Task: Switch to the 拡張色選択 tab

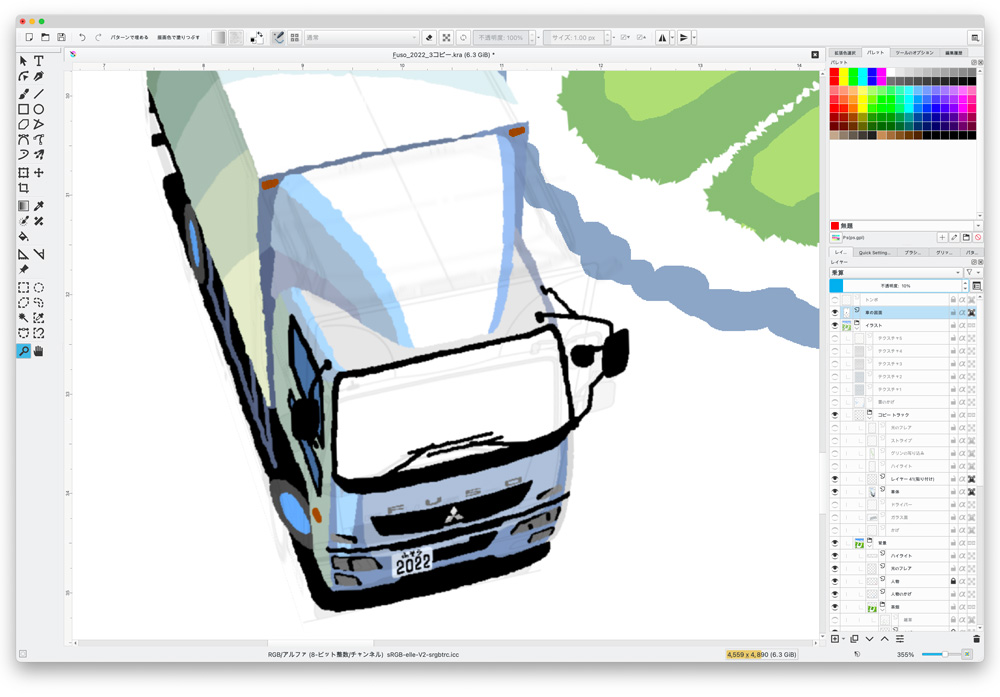Action: [845, 53]
